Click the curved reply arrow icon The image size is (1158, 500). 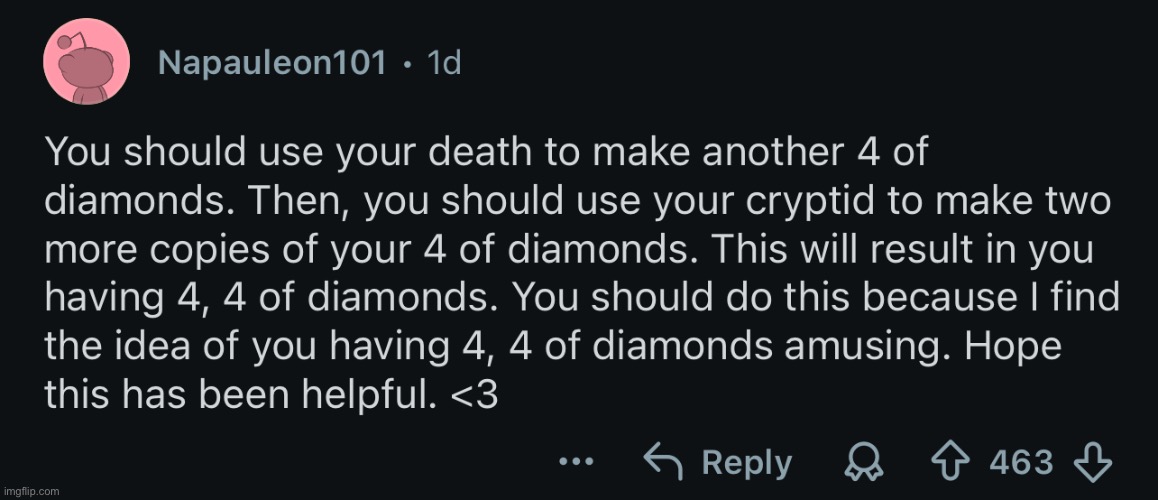tap(661, 462)
